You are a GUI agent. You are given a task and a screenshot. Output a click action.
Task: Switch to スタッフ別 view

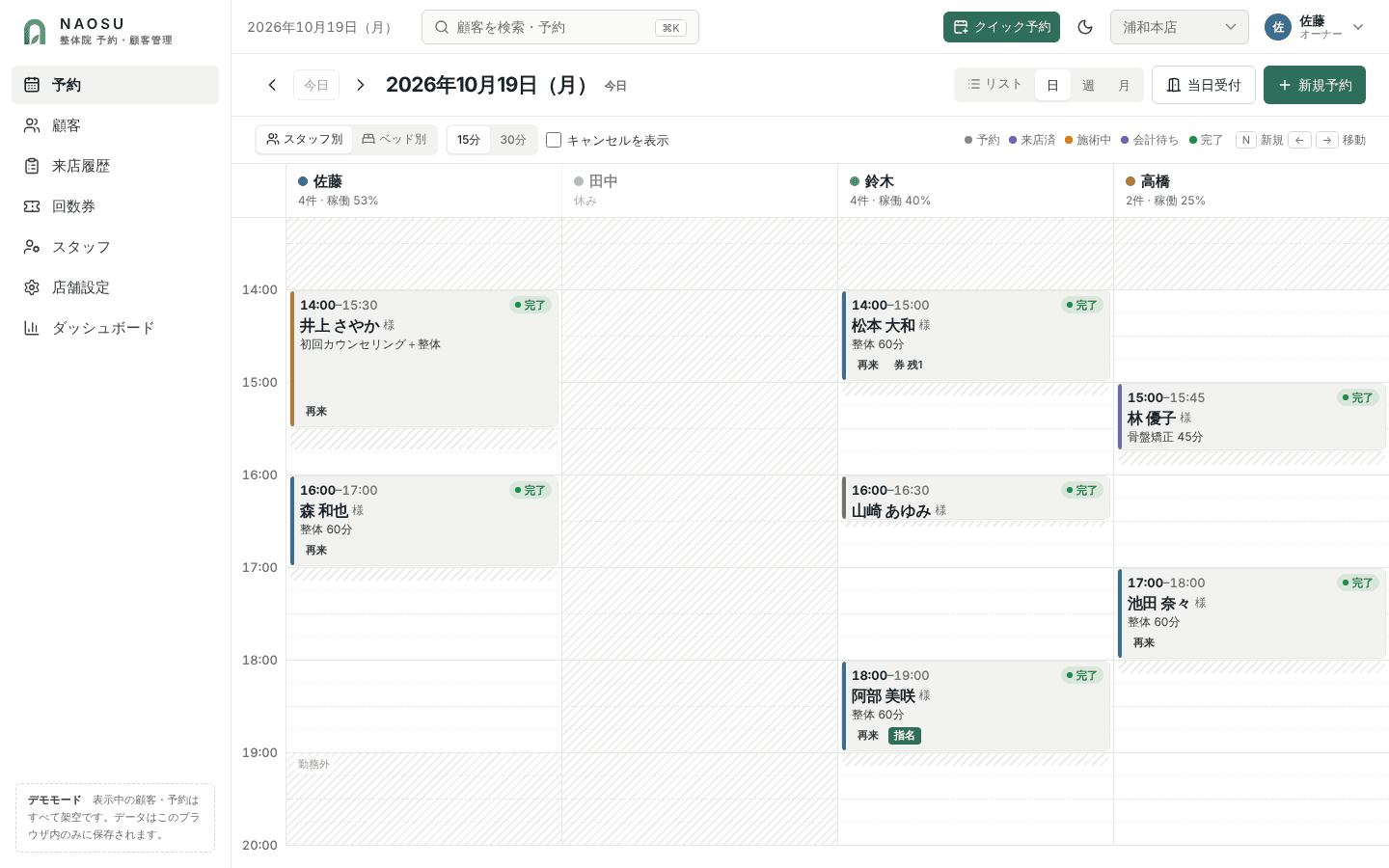click(x=305, y=140)
